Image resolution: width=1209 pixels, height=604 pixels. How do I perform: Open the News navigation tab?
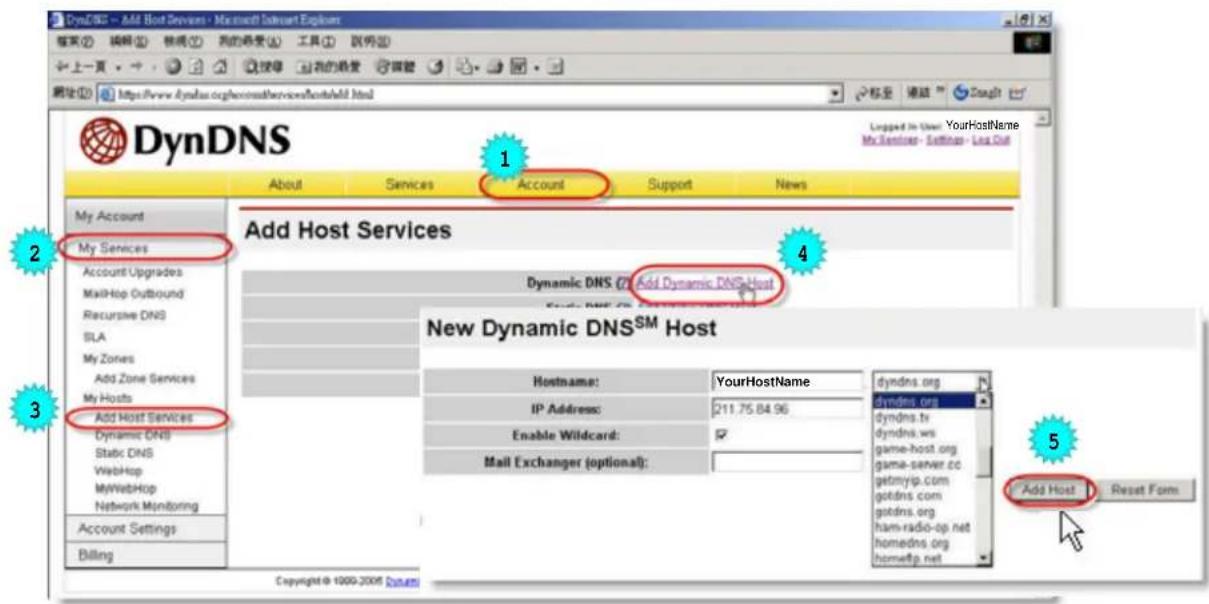point(790,185)
